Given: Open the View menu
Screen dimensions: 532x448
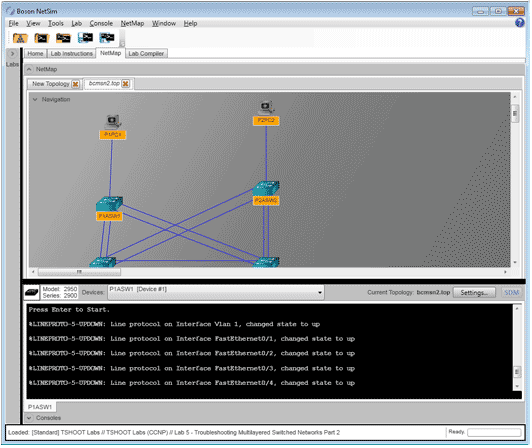Looking at the screenshot, I should pos(33,23).
